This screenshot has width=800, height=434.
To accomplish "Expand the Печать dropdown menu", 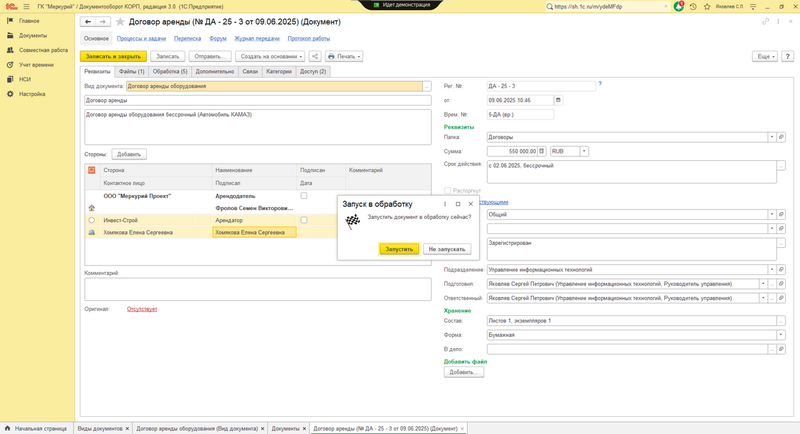I will coord(343,57).
